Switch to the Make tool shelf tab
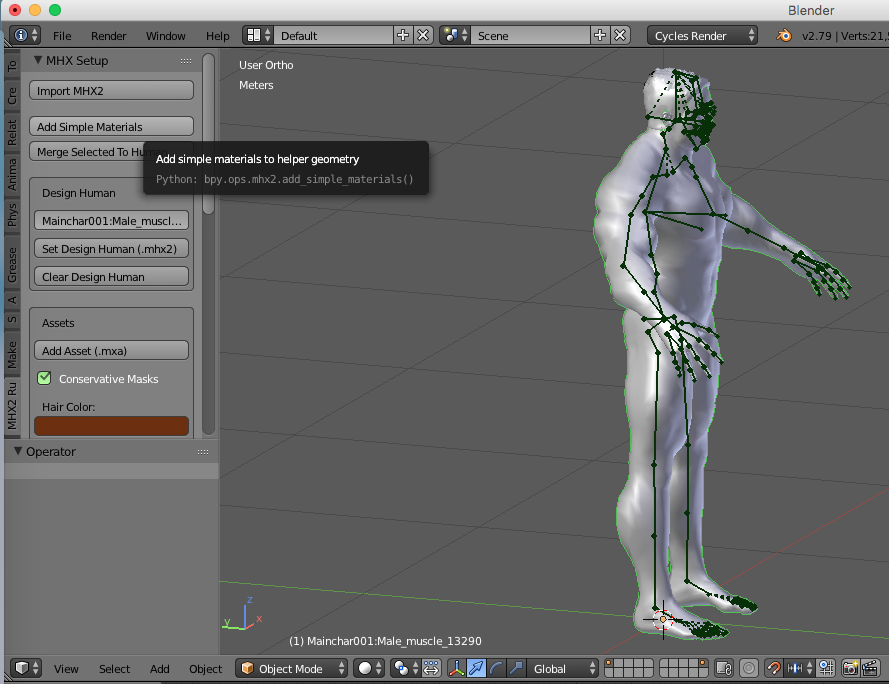Screen dimensions: 889x684 coord(12,354)
